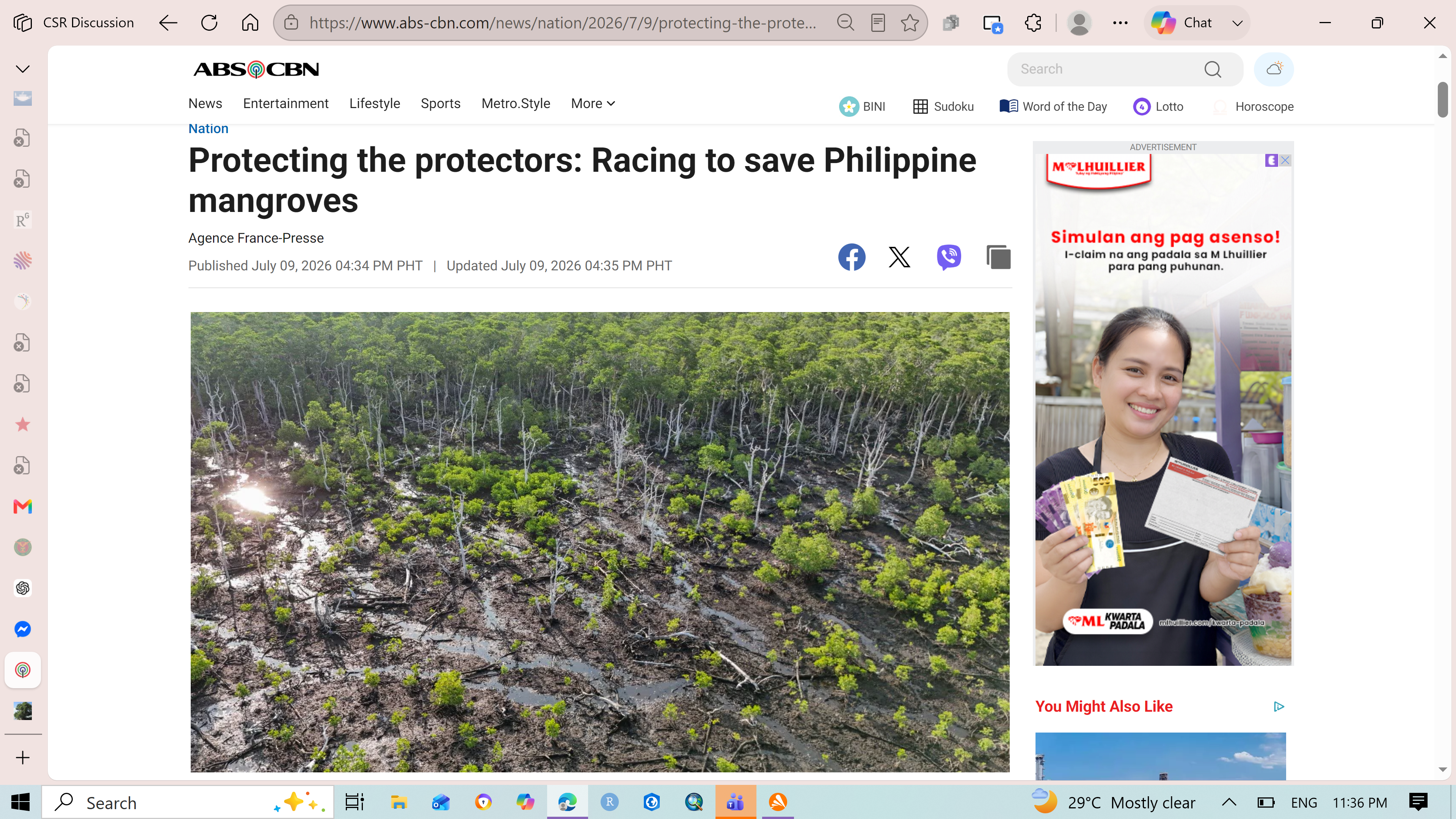Go back to previous page
This screenshot has width=1456, height=819.
click(168, 23)
